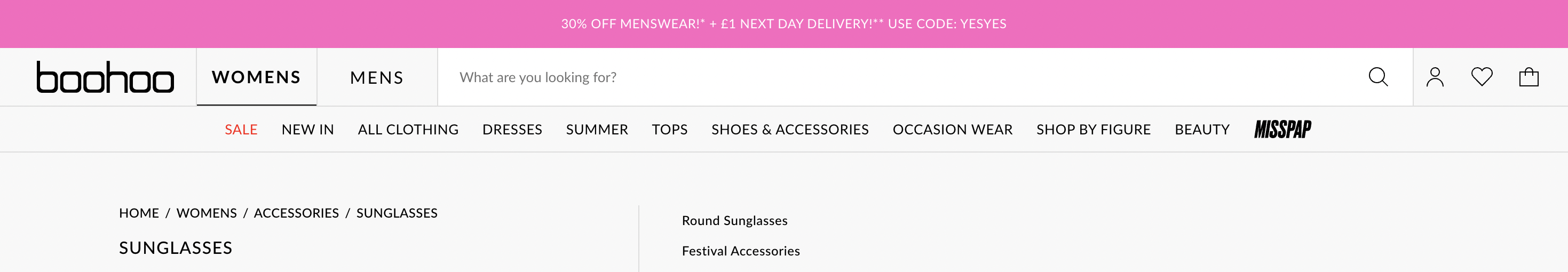Click the boohoo logo
This screenshot has height=272, width=1568.
pyautogui.click(x=105, y=77)
